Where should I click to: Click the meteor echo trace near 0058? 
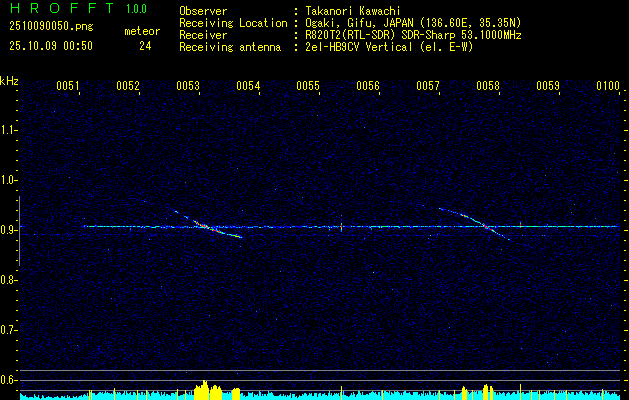[x=474, y=223]
